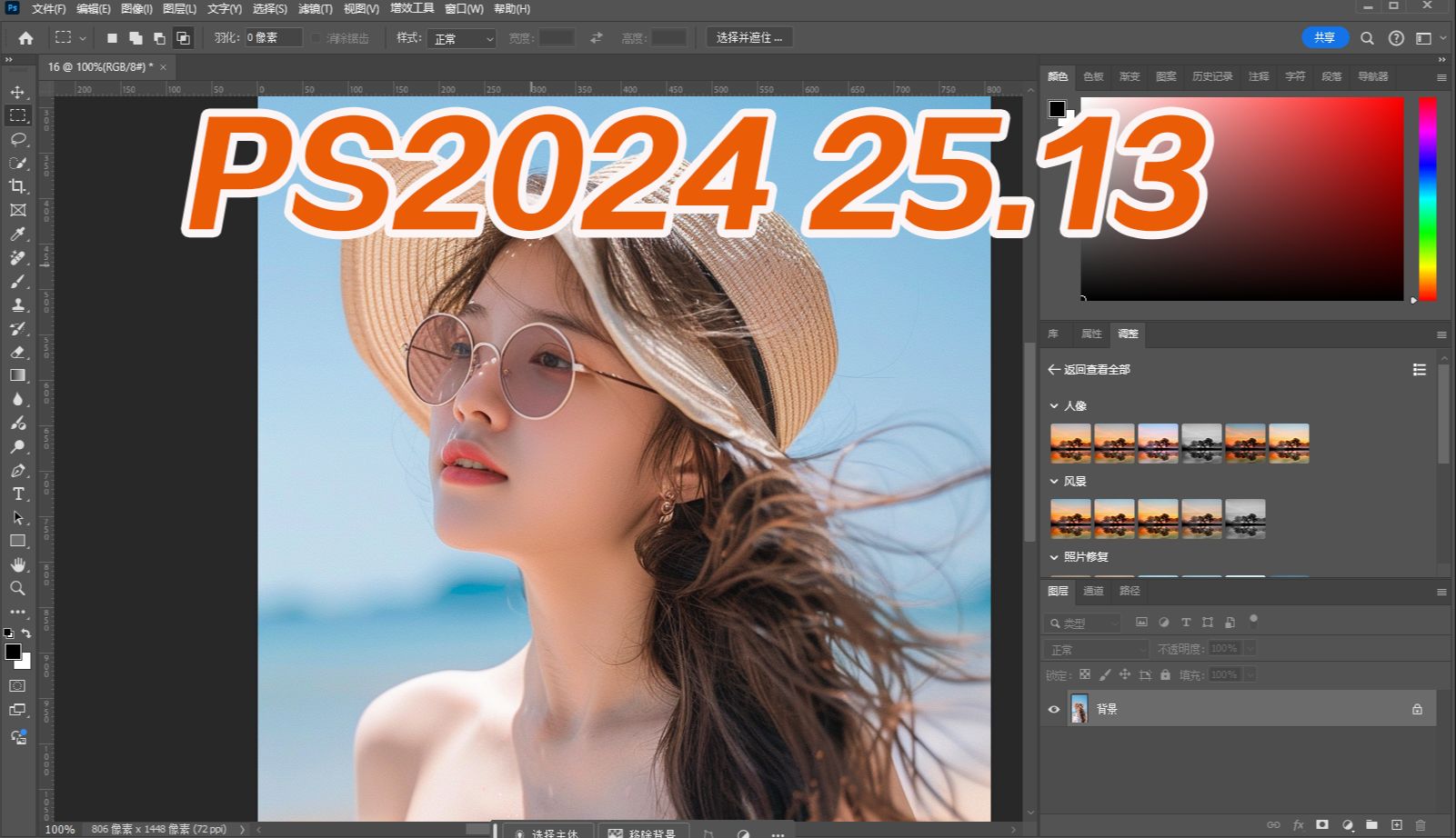The width and height of the screenshot is (1456, 838).
Task: Select the Pen tool
Action: [x=17, y=470]
